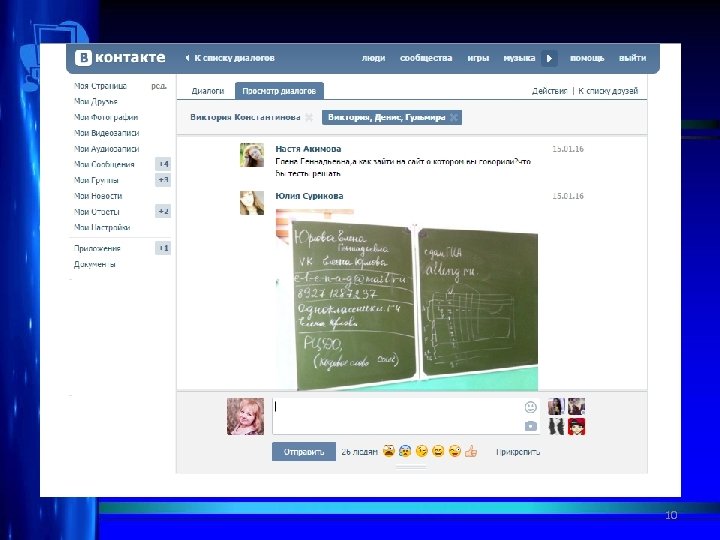The width and height of the screenshot is (720, 540).
Task: Open Приложения in sidebar
Action: point(97,248)
